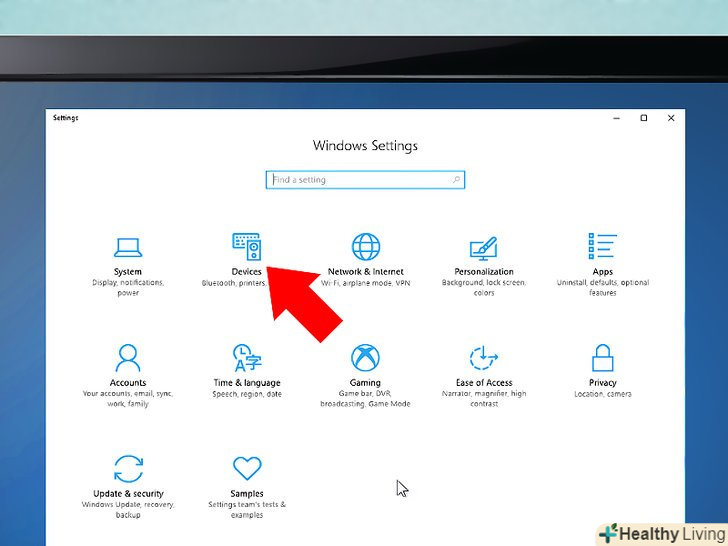The image size is (728, 546).
Task: Open the Samples heart icon
Action: (x=247, y=468)
